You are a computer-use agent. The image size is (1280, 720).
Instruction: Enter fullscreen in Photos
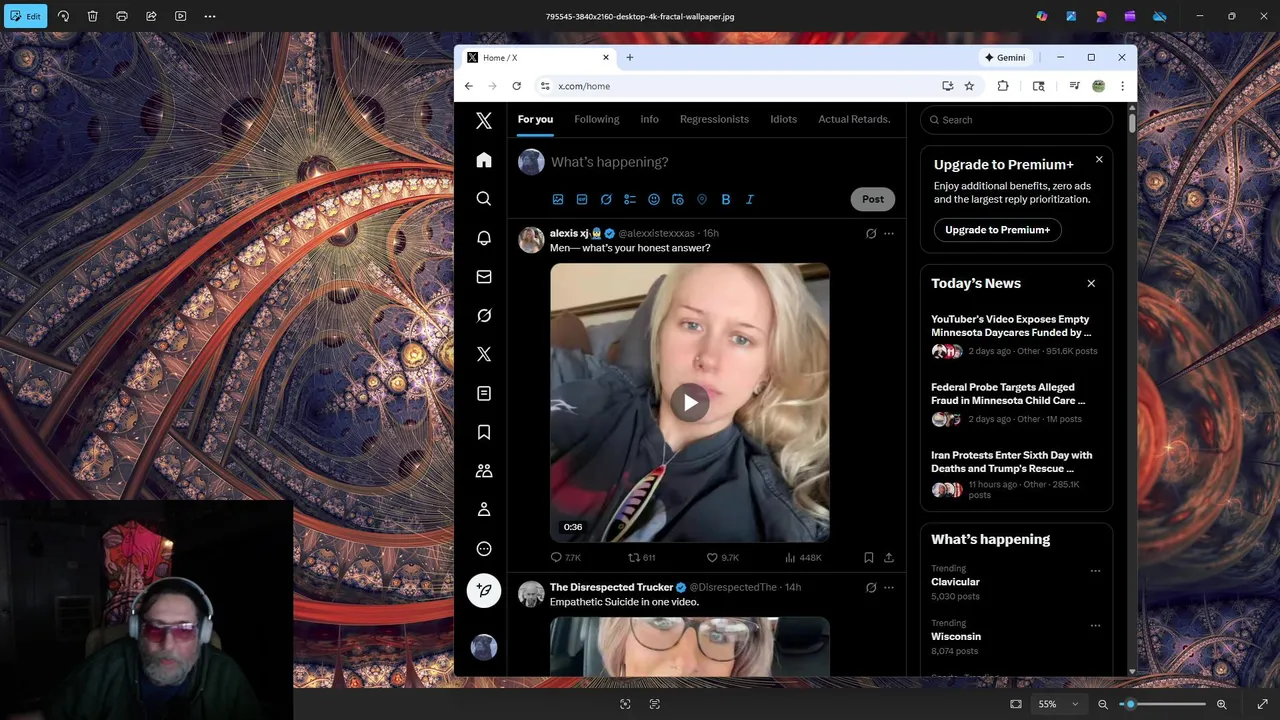click(1262, 704)
